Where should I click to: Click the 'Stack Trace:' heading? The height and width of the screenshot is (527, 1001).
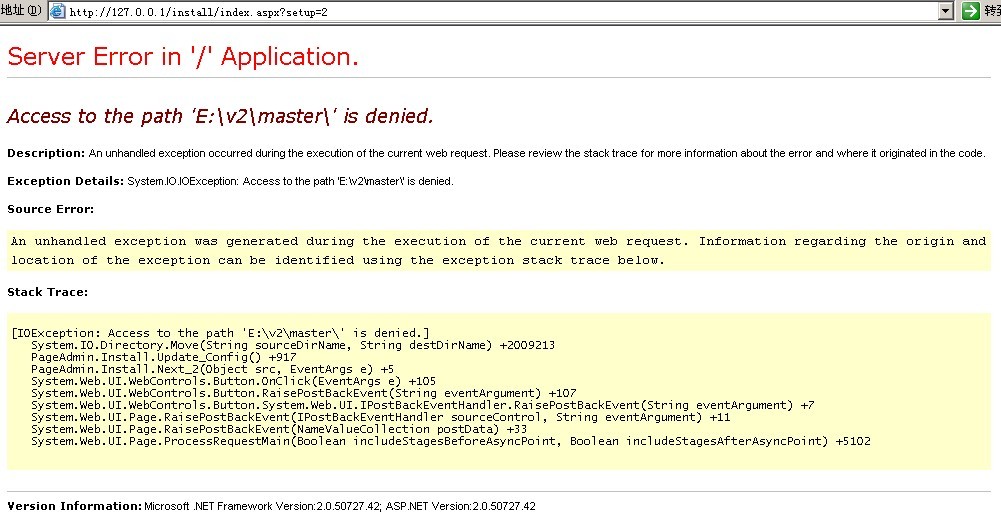coord(48,292)
